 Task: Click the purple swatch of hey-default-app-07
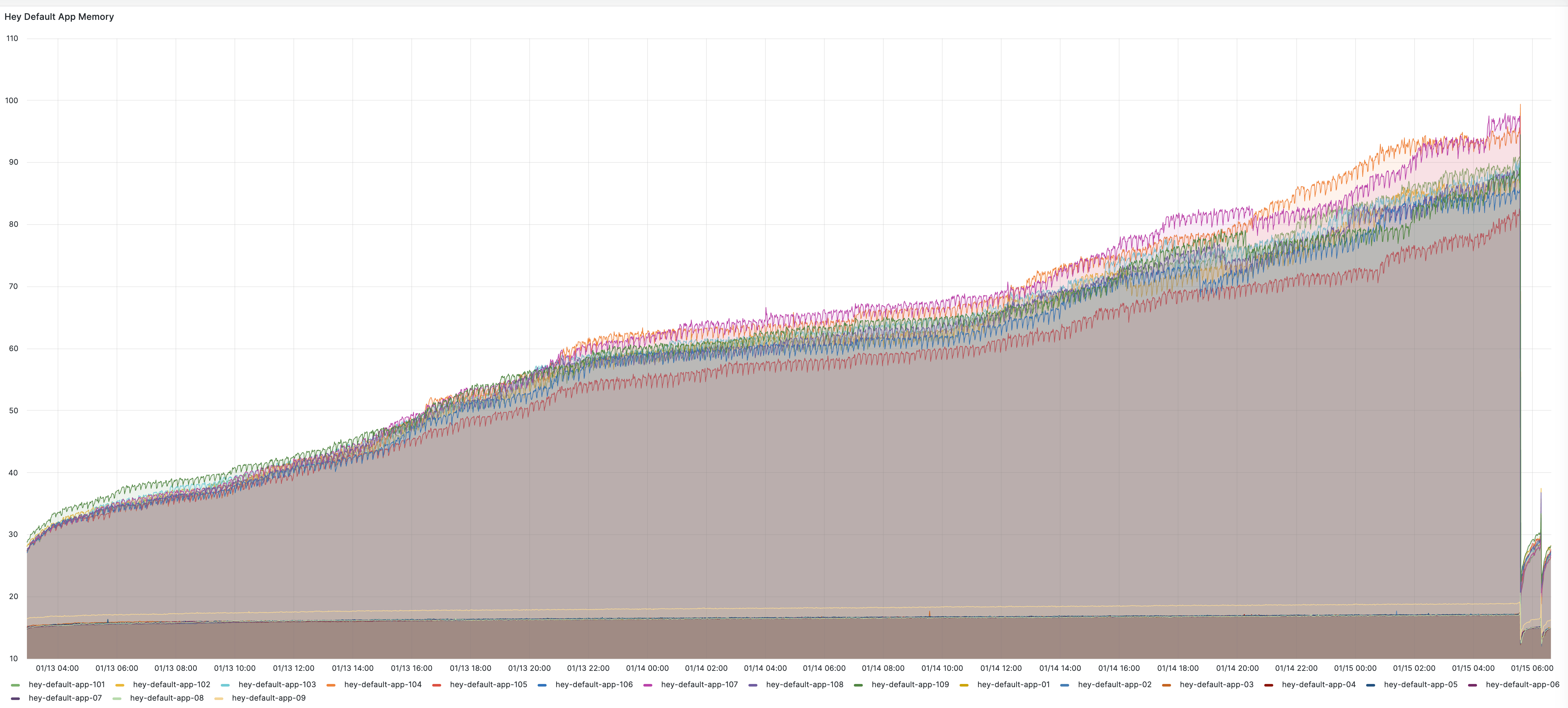tap(15, 698)
